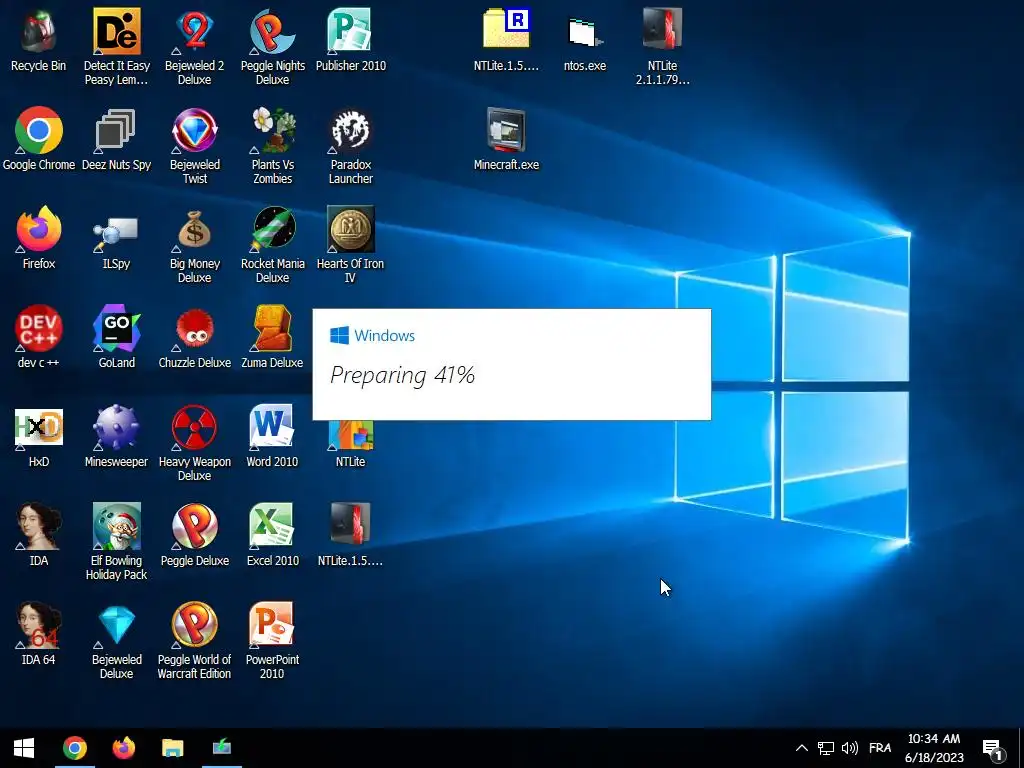Open Firefox from the taskbar

[x=123, y=748]
